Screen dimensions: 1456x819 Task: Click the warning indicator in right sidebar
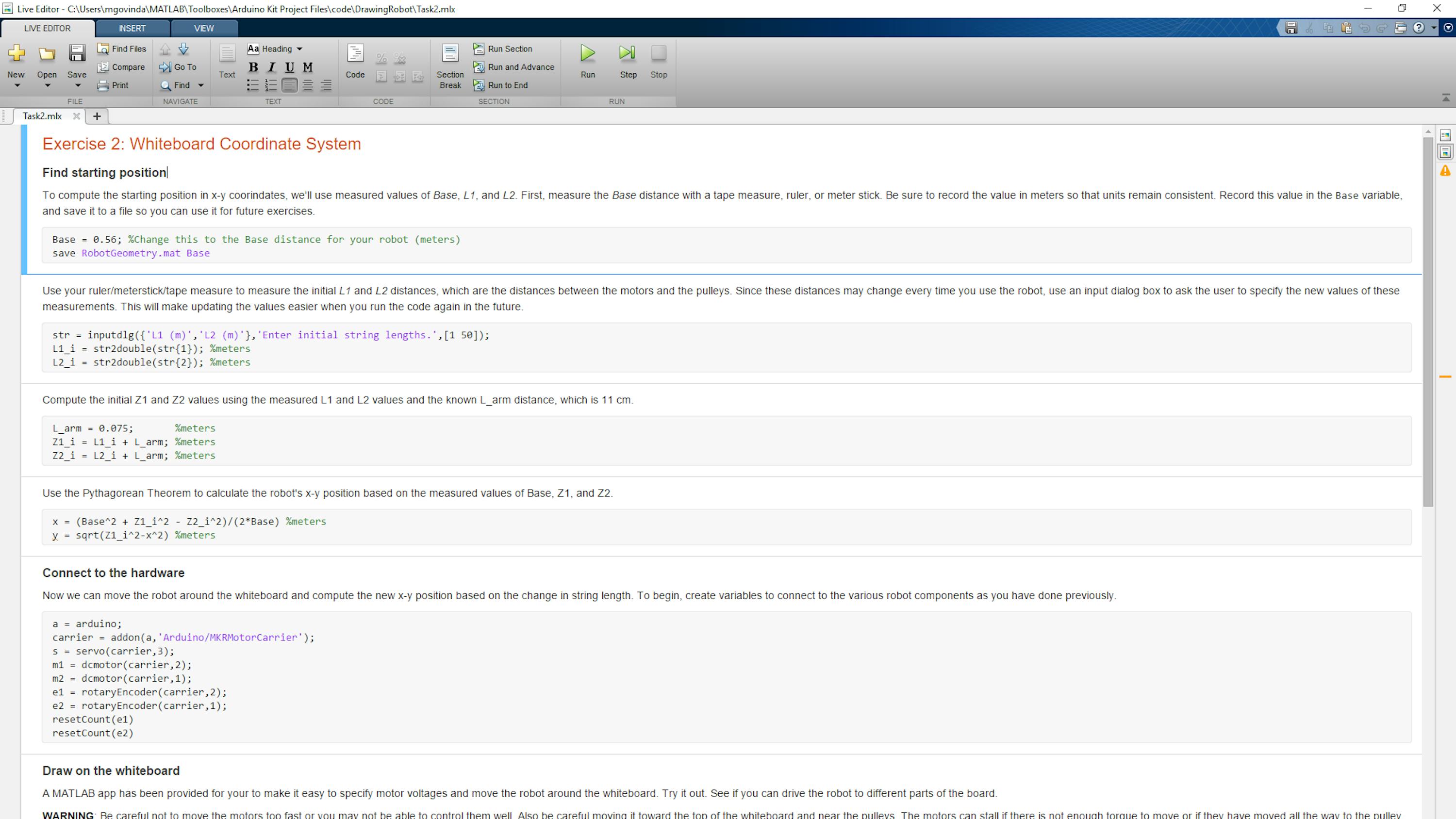(x=1445, y=170)
